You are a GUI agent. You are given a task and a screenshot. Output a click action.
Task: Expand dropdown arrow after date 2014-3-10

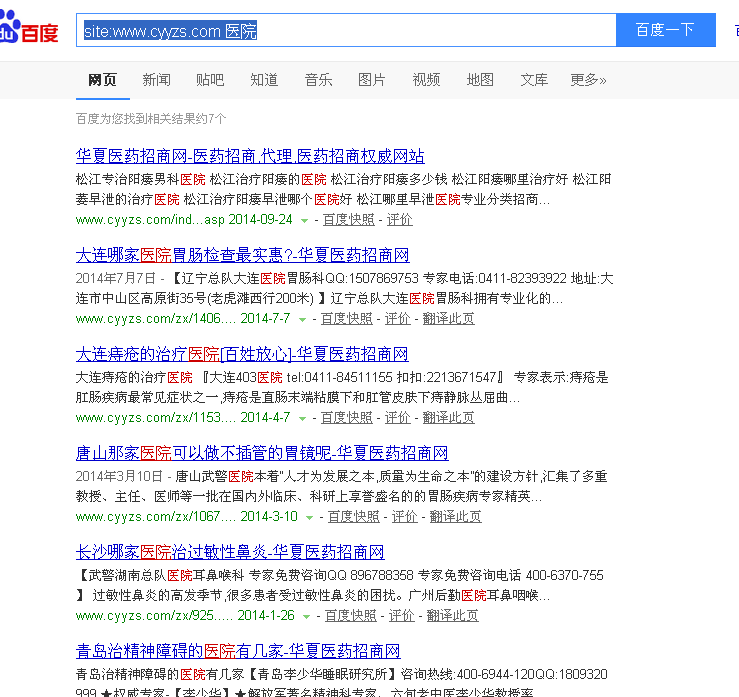point(310,517)
